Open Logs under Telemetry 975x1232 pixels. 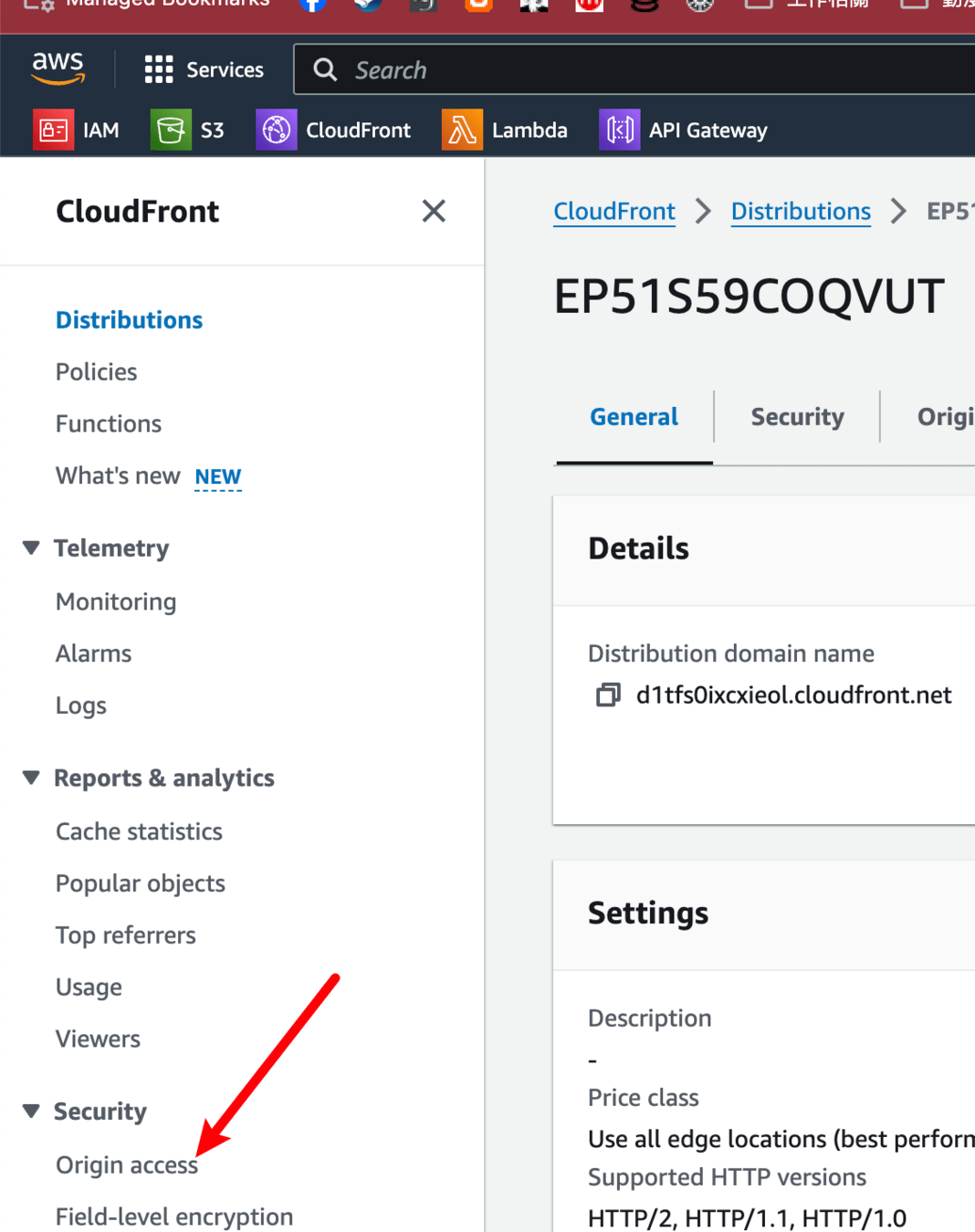tap(80, 706)
